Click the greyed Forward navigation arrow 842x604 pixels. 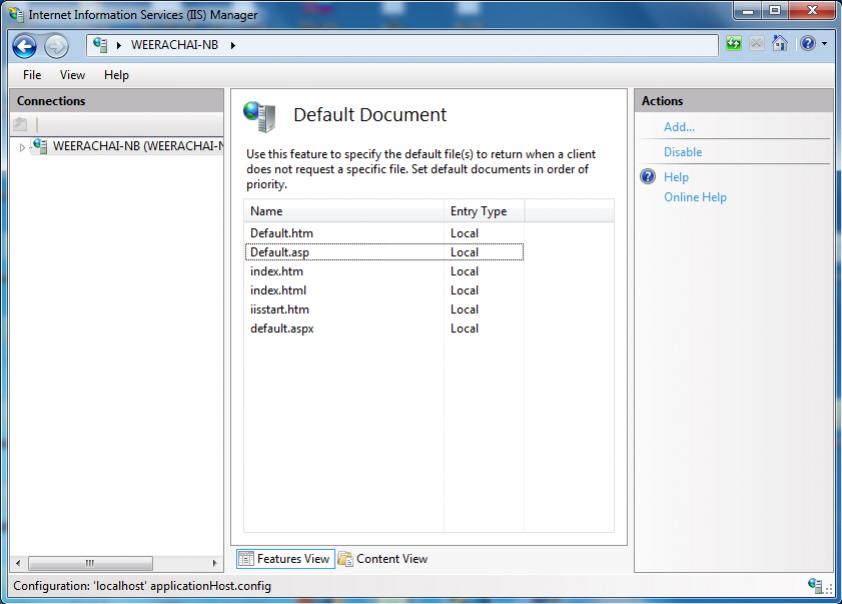[56, 47]
